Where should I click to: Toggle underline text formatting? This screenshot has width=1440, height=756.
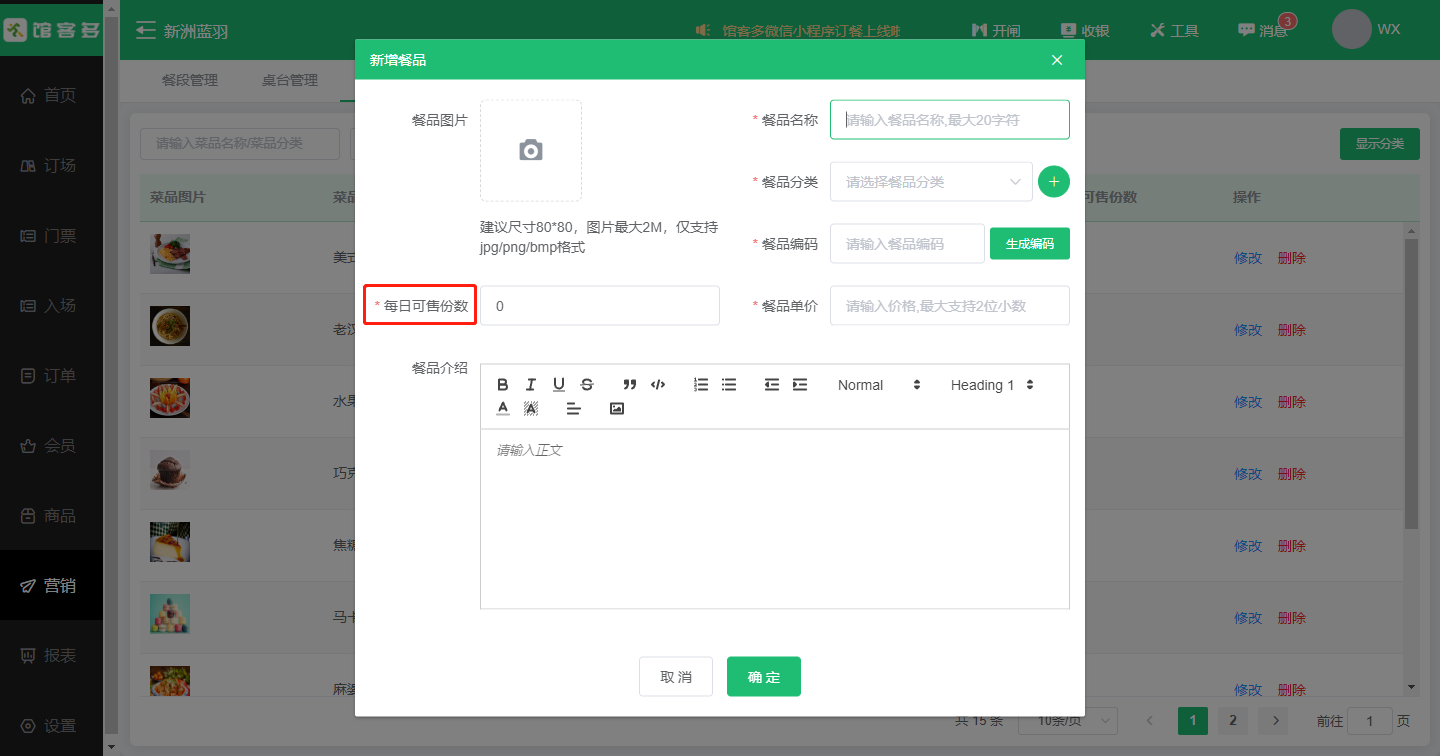(x=559, y=385)
